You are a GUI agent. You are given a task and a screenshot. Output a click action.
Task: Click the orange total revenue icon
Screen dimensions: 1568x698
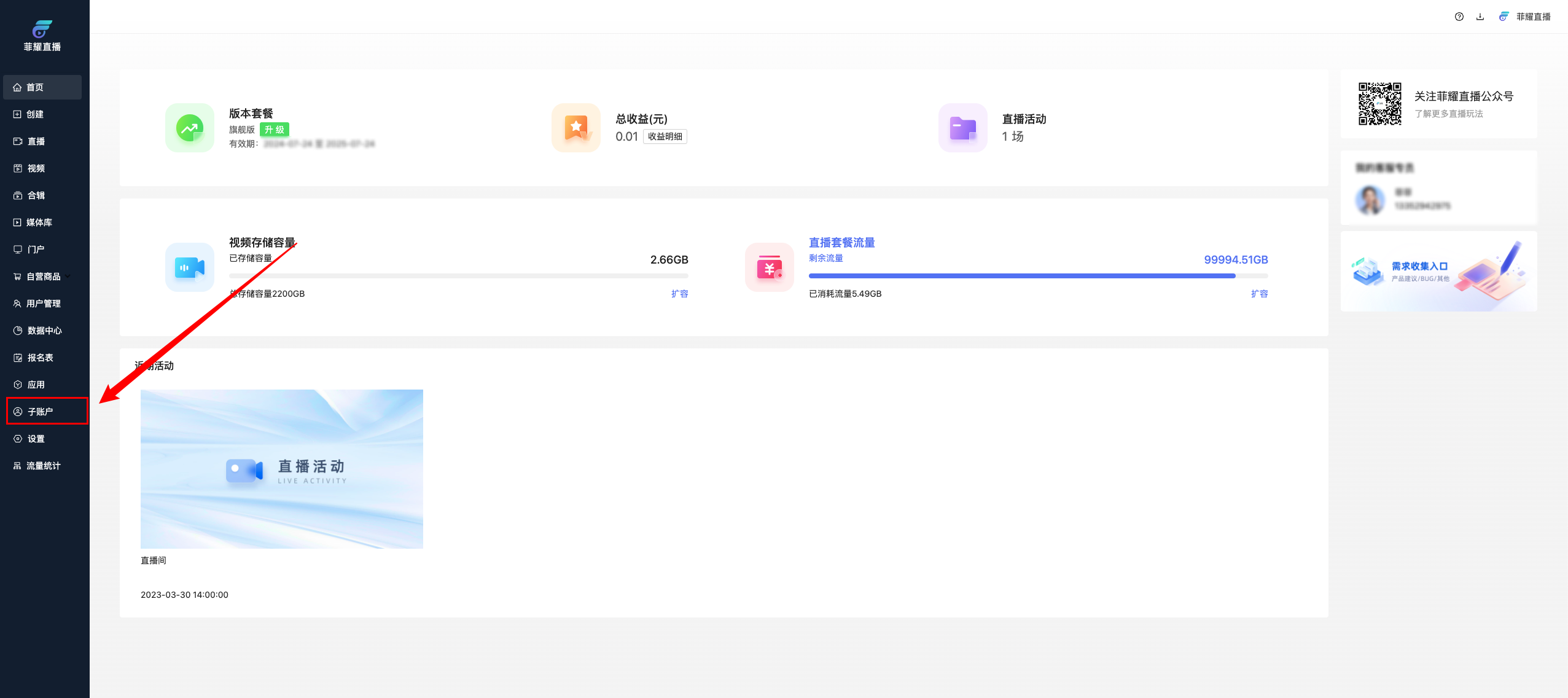[575, 128]
